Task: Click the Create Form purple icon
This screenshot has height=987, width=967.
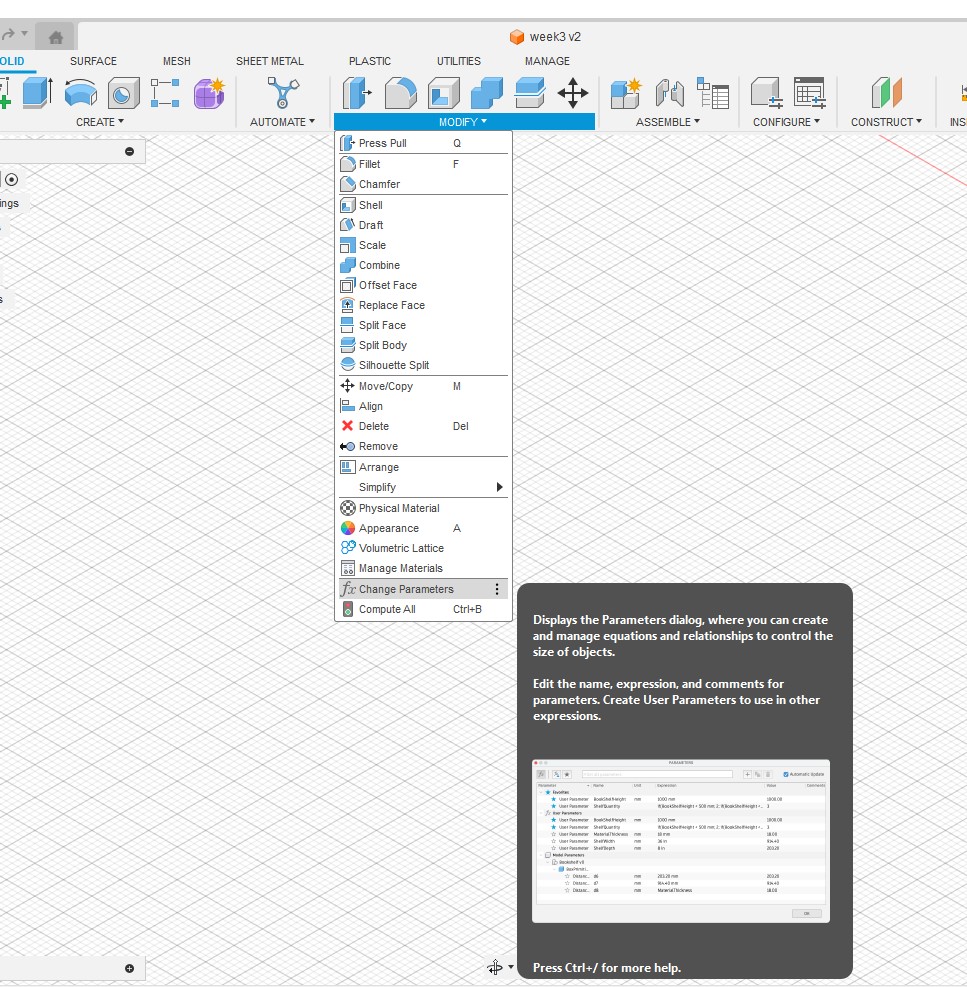Action: (209, 93)
